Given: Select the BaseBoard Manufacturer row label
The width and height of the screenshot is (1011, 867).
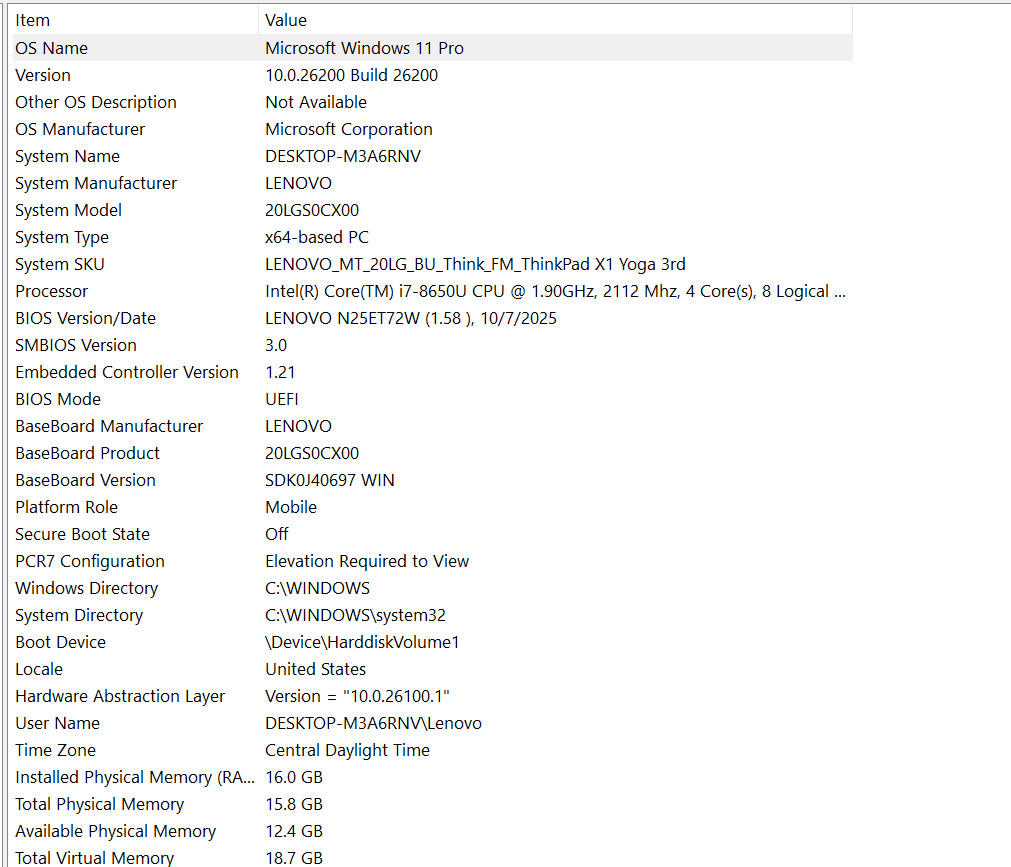Looking at the screenshot, I should point(109,427).
